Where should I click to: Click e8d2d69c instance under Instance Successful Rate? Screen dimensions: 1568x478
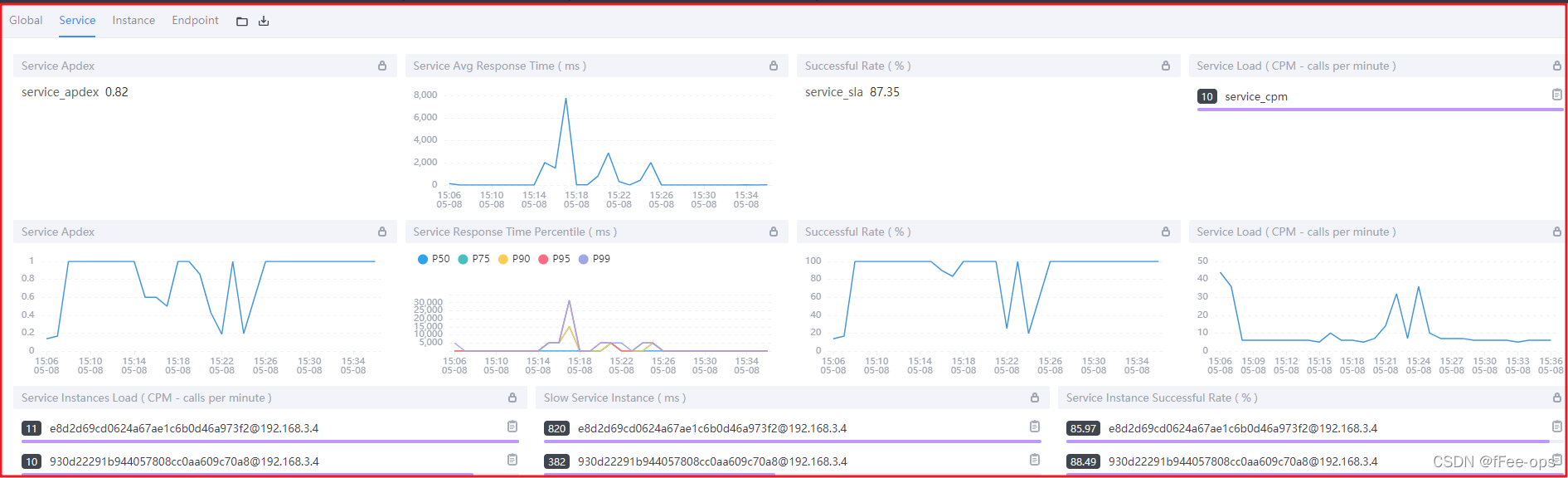click(x=1243, y=428)
